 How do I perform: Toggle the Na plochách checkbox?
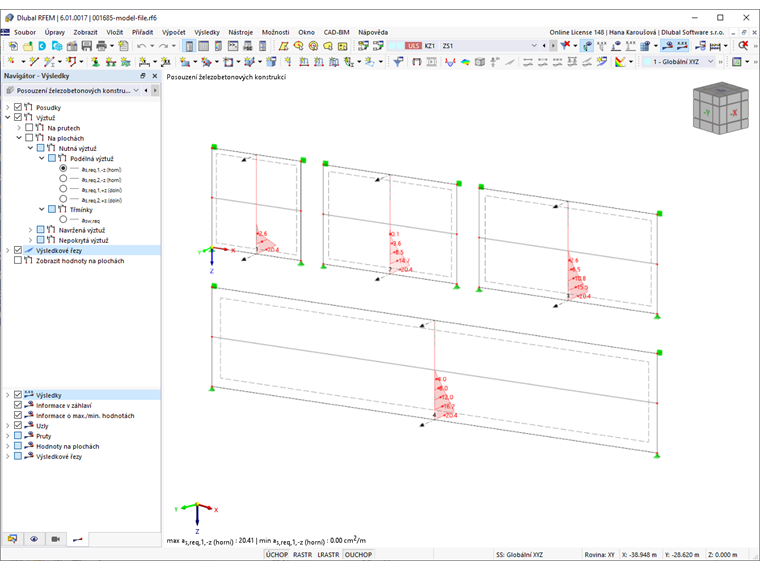[29, 138]
